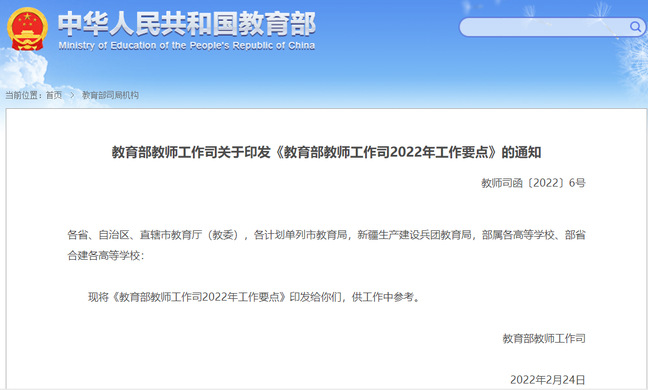Click the 当前位置 breadcrumb label
The width and height of the screenshot is (648, 390).
point(23,95)
